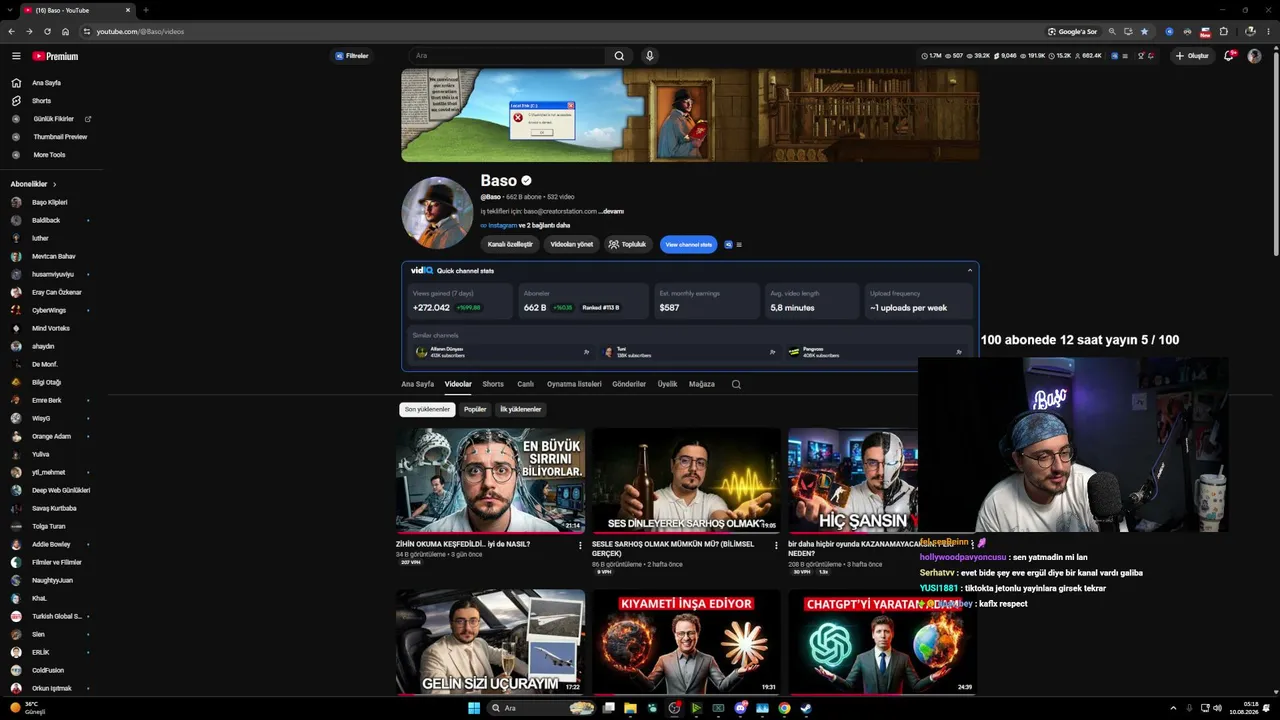This screenshot has height=720, width=1280.
Task: Open the YouTube hamburger guide menu
Action: (16, 56)
